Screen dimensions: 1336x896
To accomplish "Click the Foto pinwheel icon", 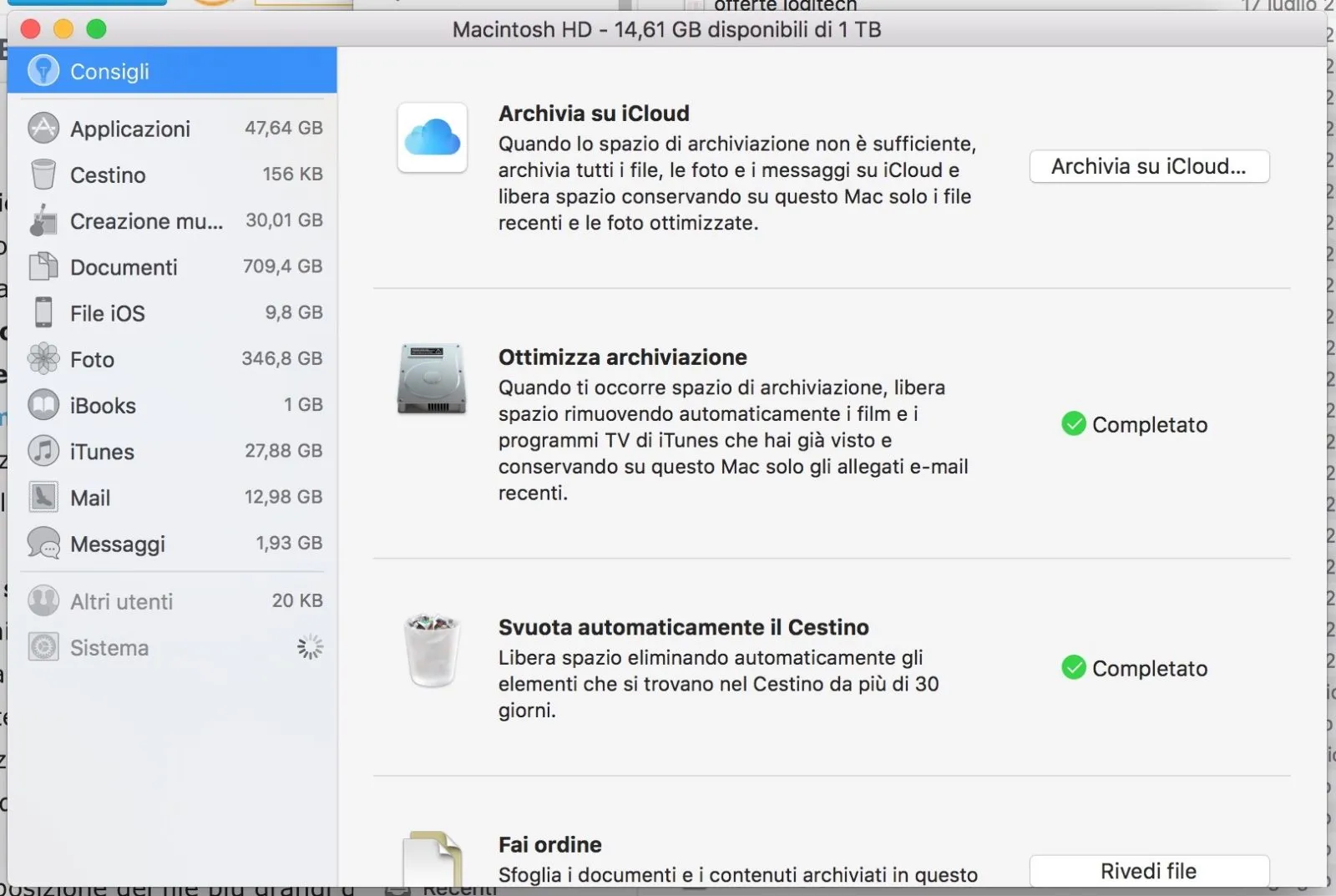I will coord(43,359).
